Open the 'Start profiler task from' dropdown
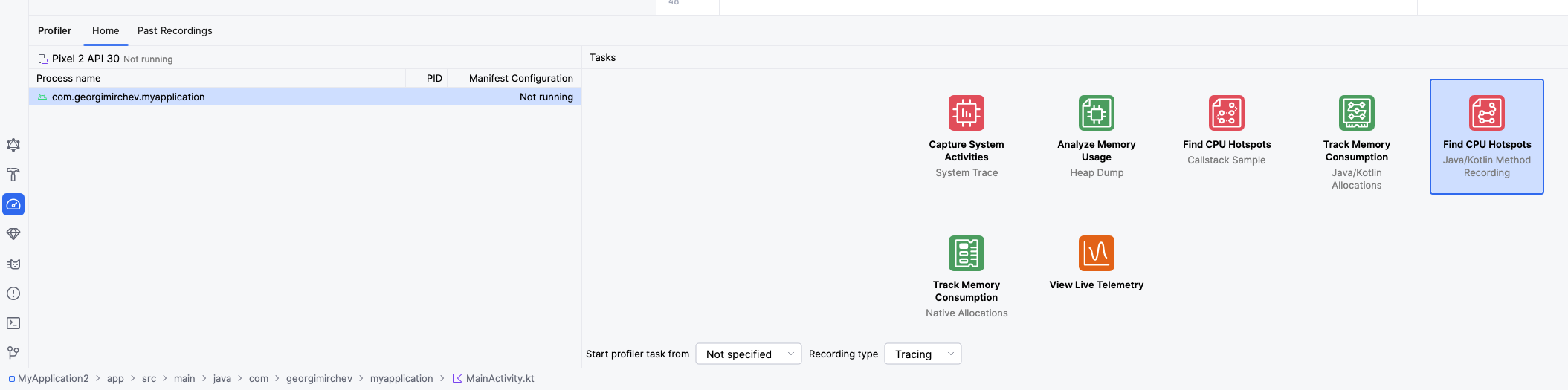Screen dimensions: 1568x390 click(x=749, y=354)
